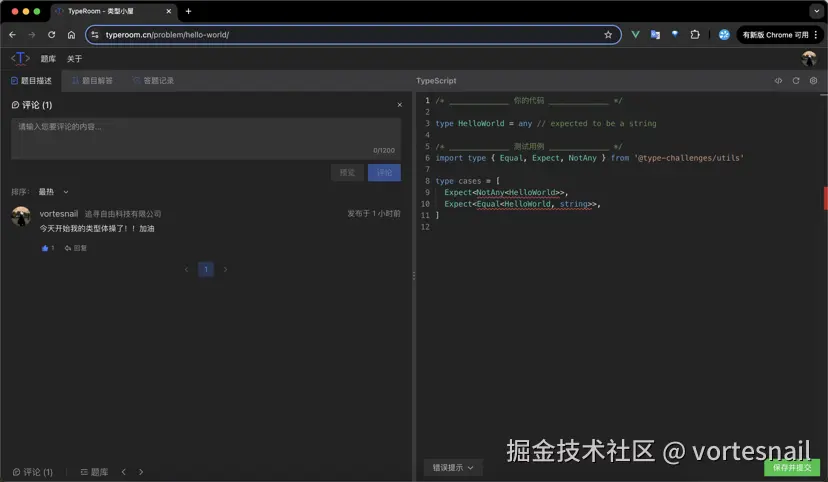Switch to the 题目解答 tab

[92, 81]
